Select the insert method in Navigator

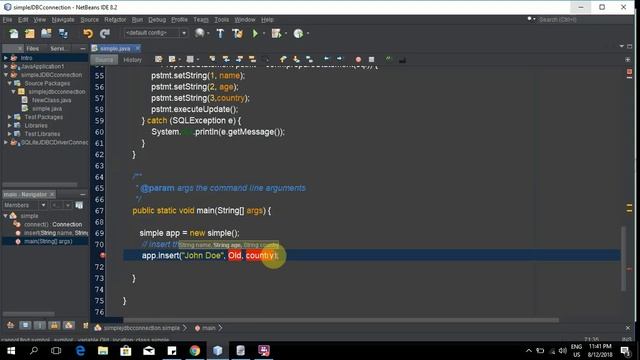(x=56, y=233)
